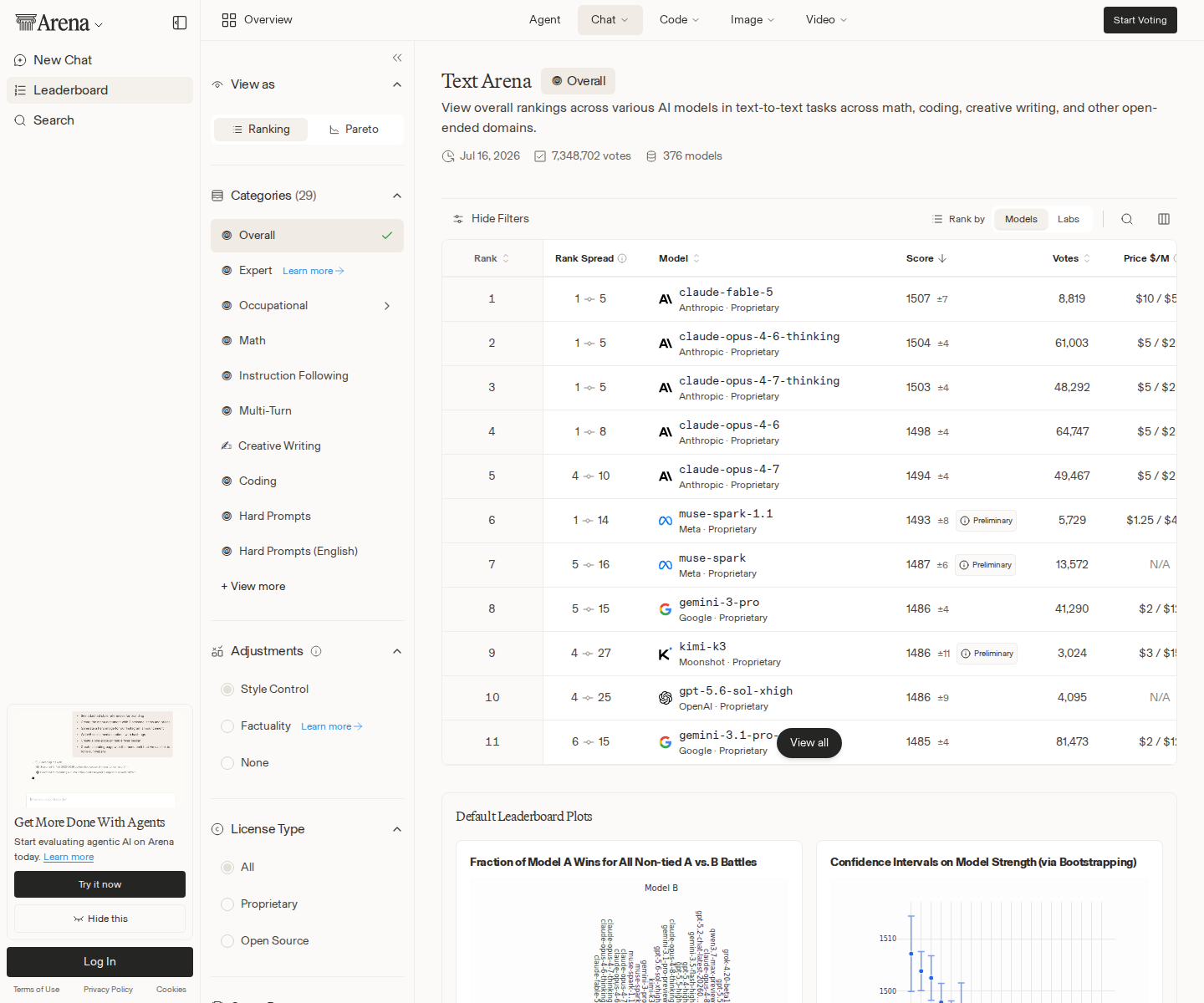
Task: Collapse the Categories section
Action: point(397,196)
